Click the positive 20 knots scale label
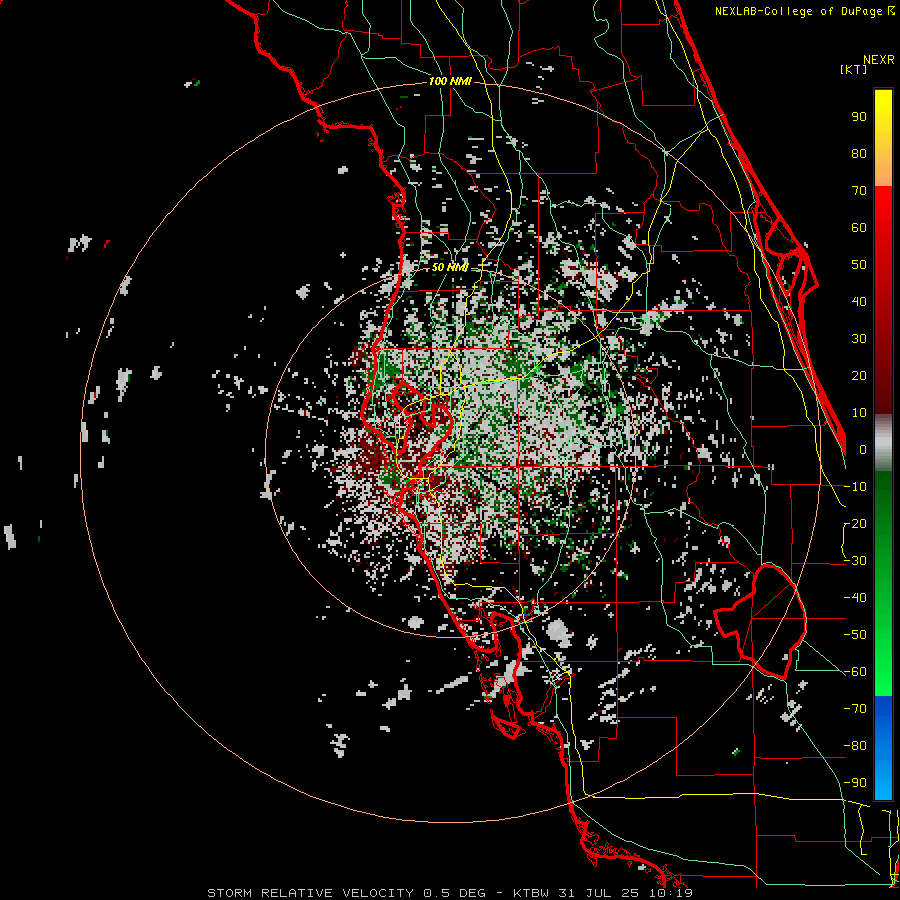Viewport: 900px width, 900px height. pos(859,376)
